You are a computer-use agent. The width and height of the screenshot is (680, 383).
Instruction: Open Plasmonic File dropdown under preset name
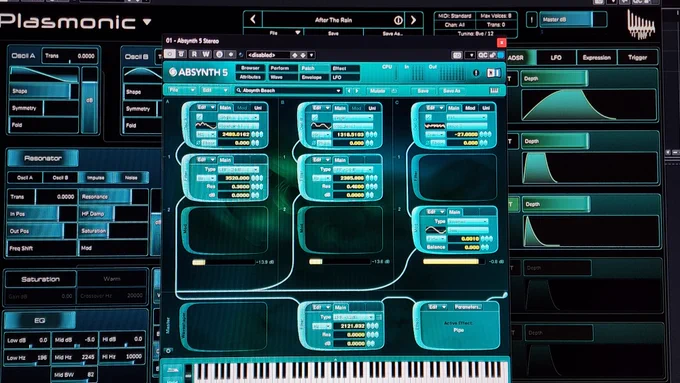click(274, 33)
